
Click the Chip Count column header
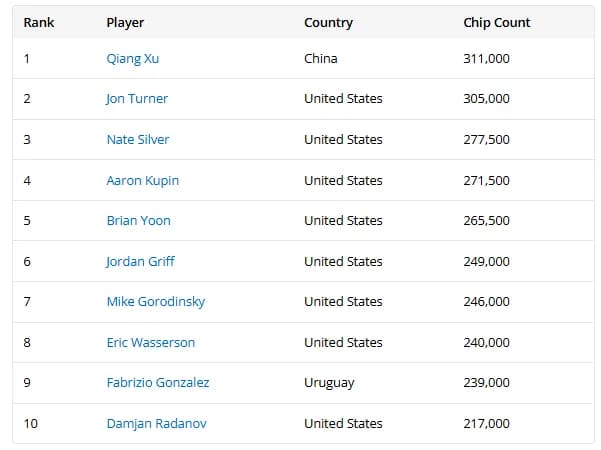tap(497, 23)
